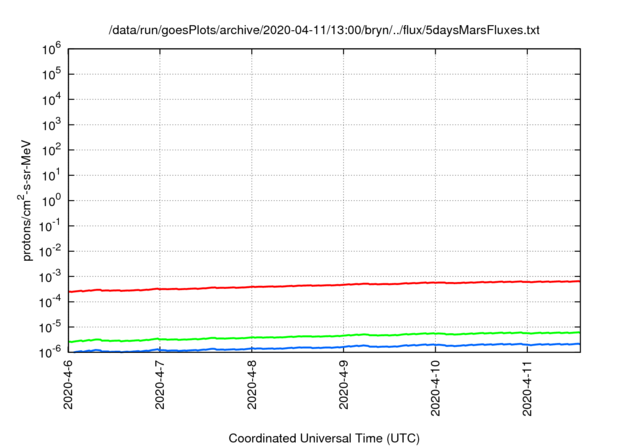Image resolution: width=640 pixels, height=448 pixels.
Task: Click the Coordinated Universal Time (UTC) axis label
Action: [x=324, y=438]
